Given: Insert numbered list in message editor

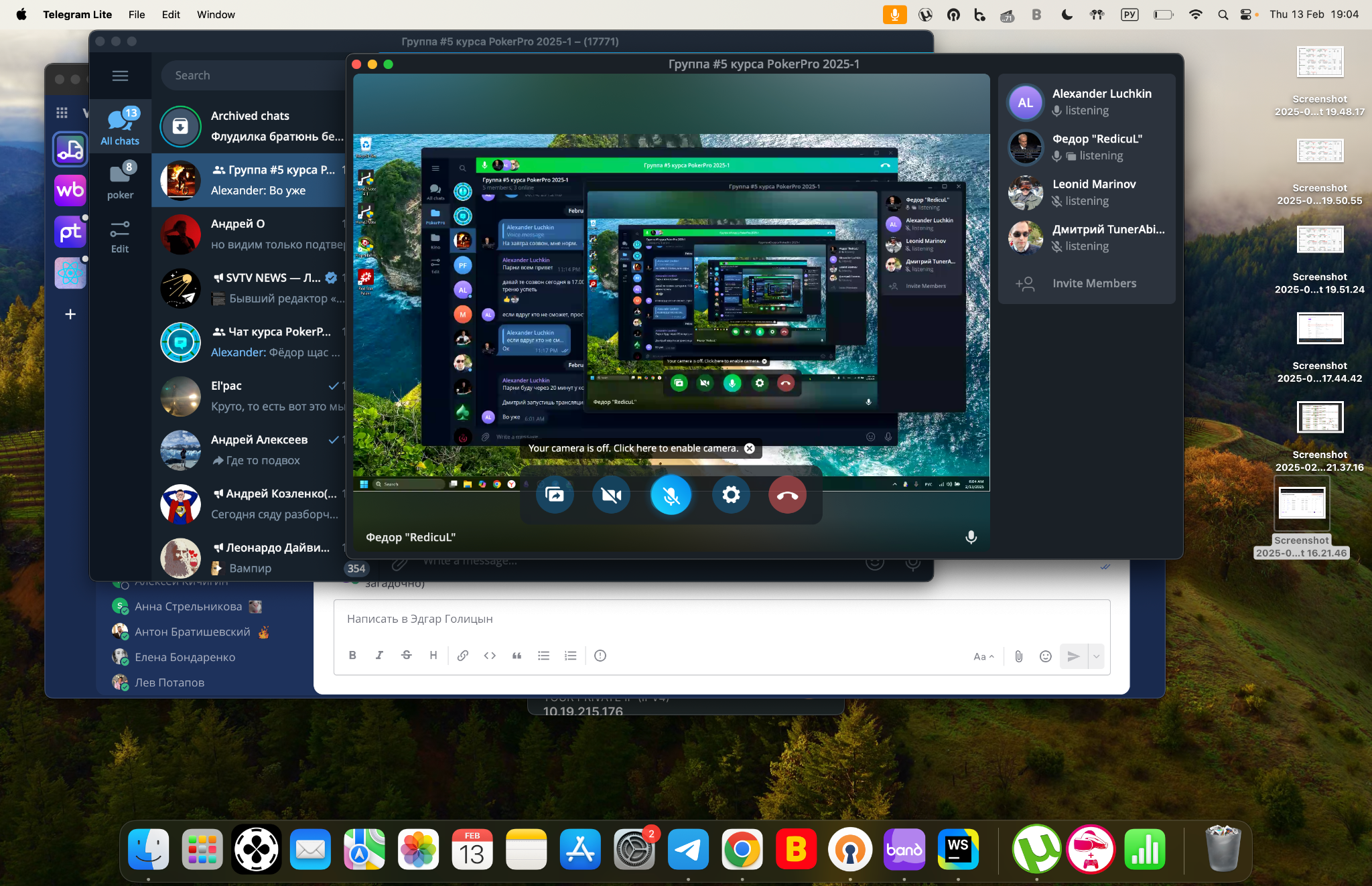Looking at the screenshot, I should (570, 656).
